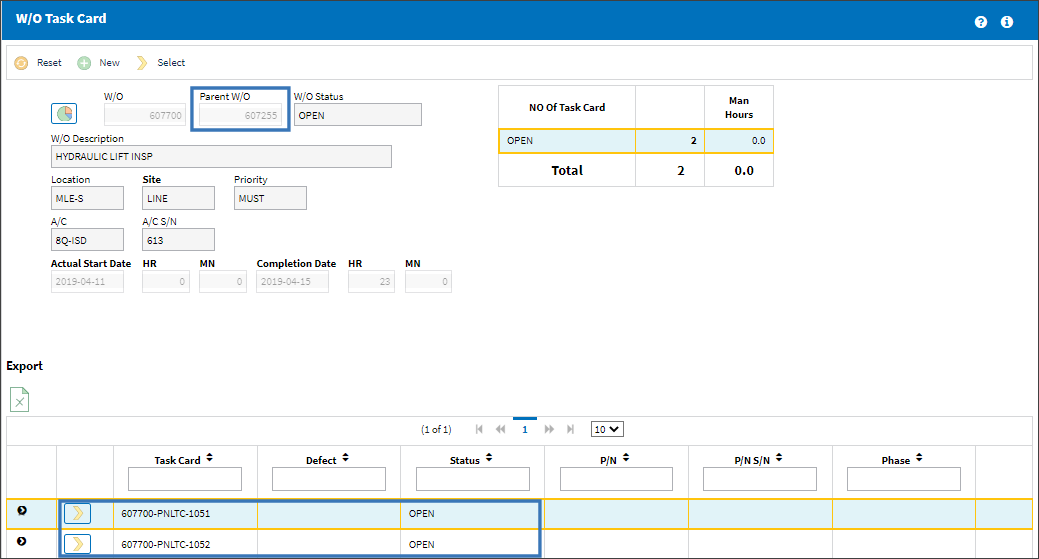Click the Reset icon
1039x559 pixels.
(21, 63)
